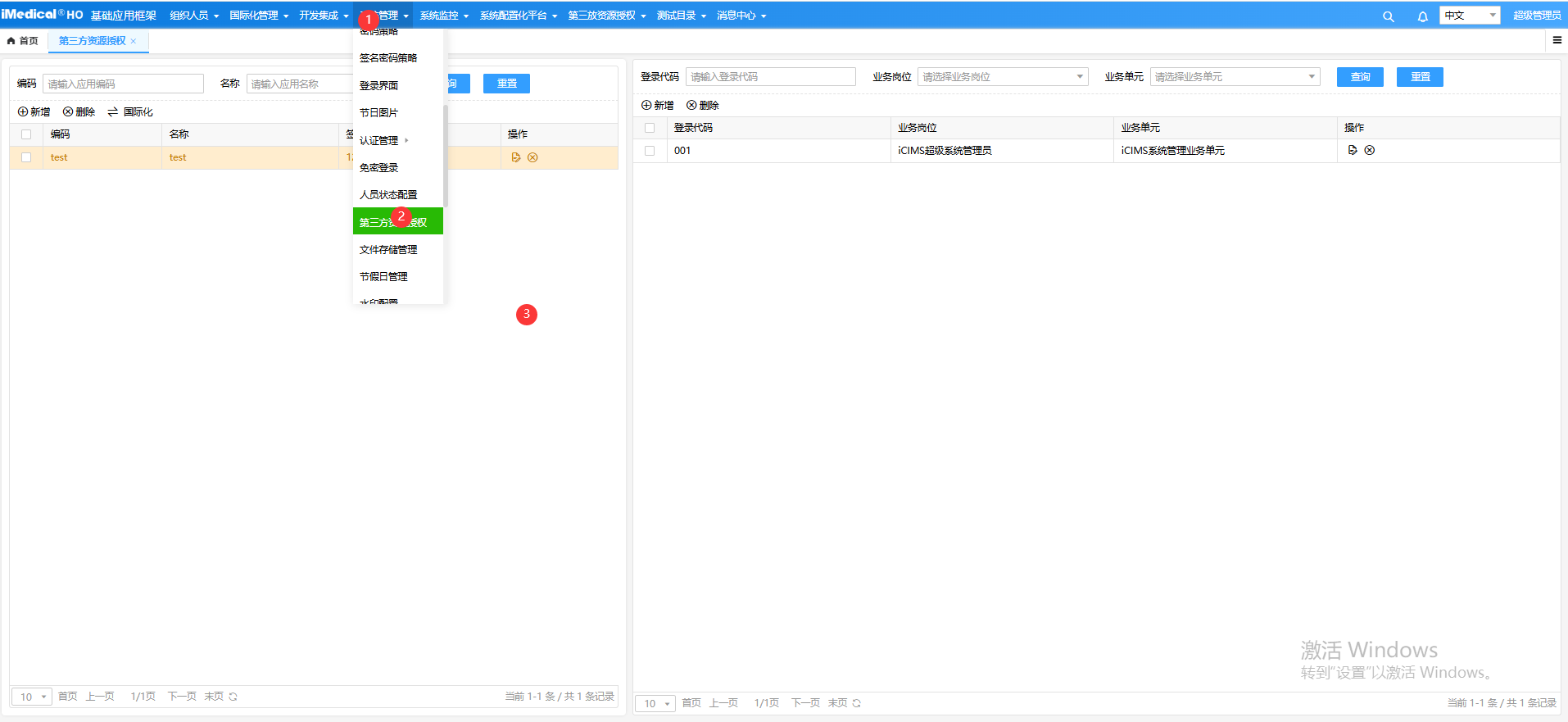Open the 消息中心 menu
The image size is (1568, 722).
coord(741,16)
